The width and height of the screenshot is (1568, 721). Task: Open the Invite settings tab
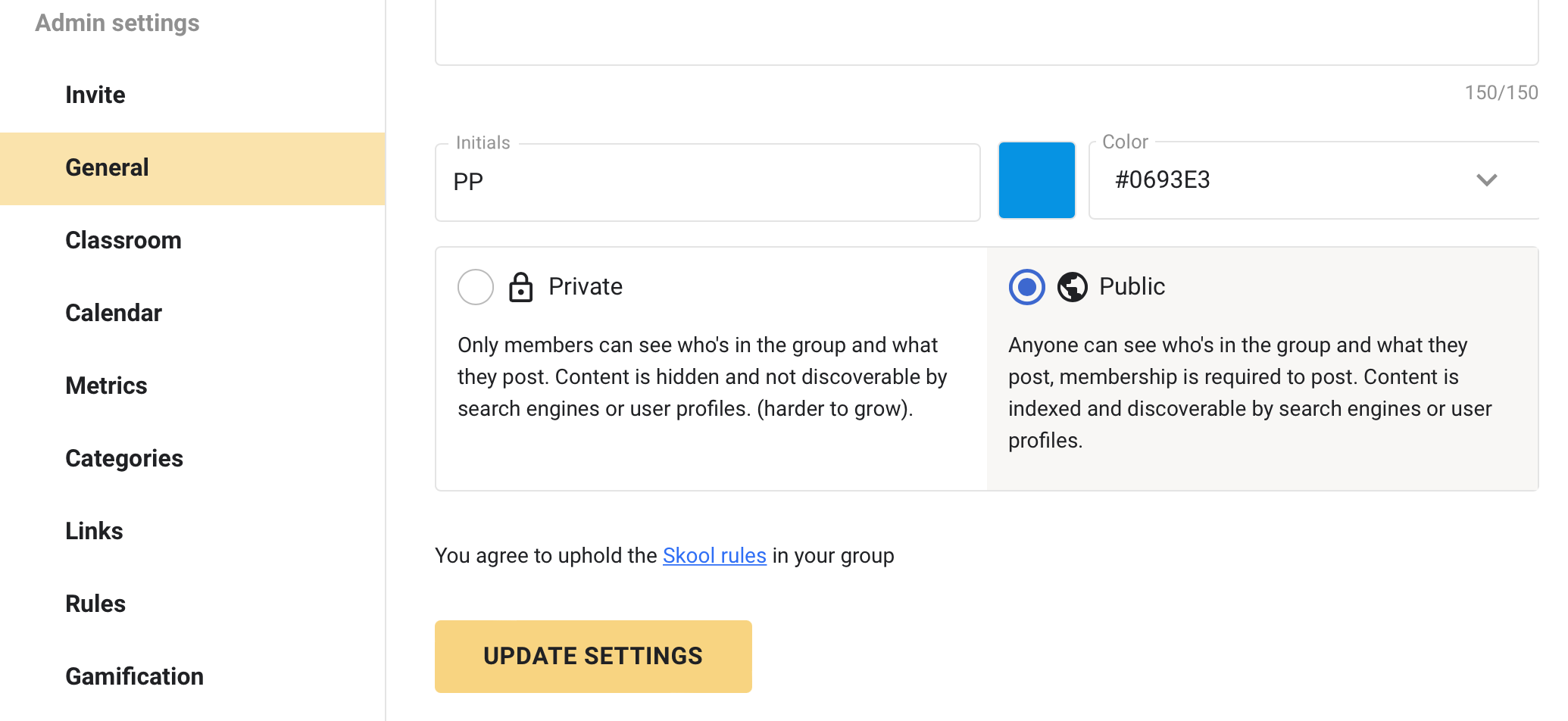[x=95, y=95]
